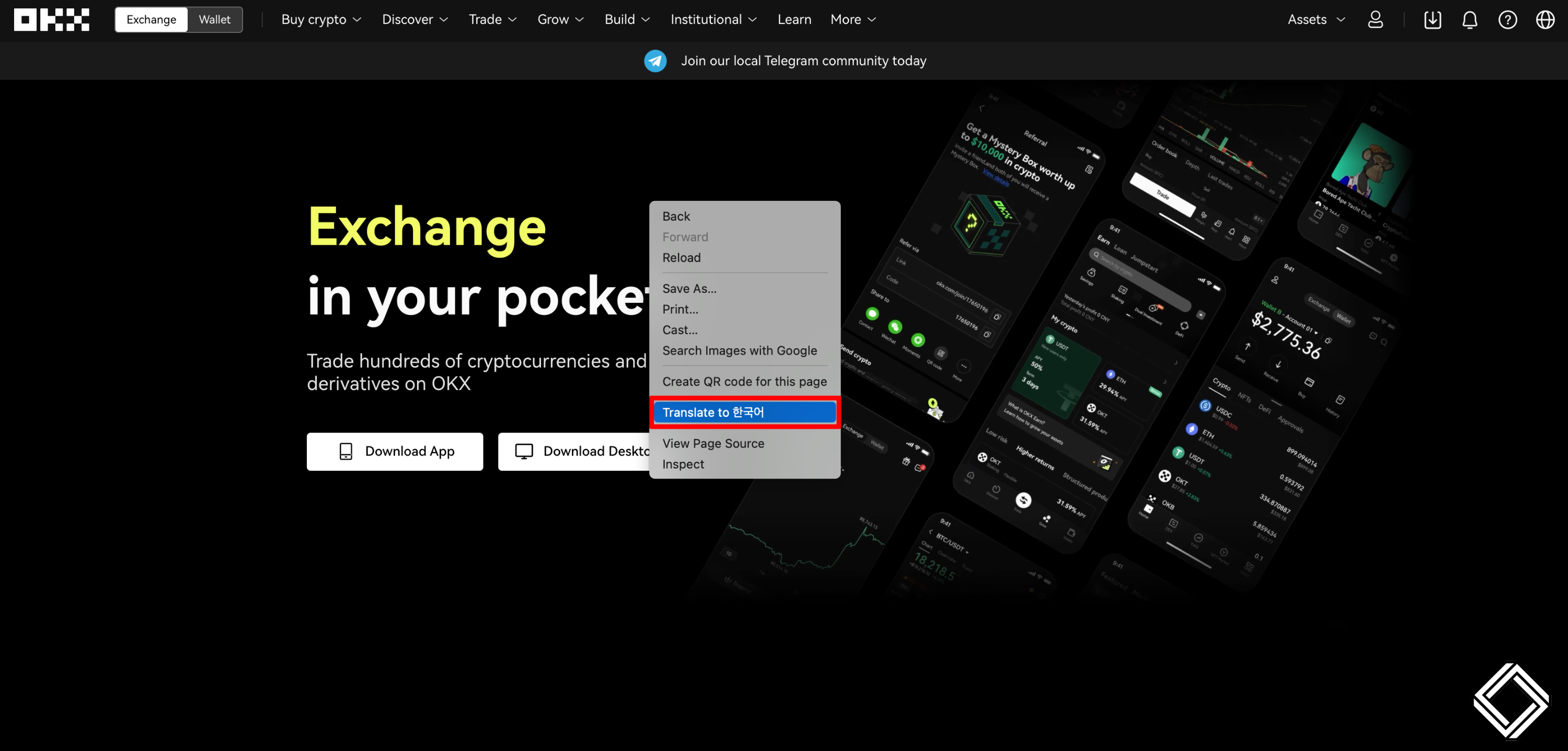The width and height of the screenshot is (1568, 751).
Task: Click the Telegram icon in banner
Action: (x=655, y=61)
